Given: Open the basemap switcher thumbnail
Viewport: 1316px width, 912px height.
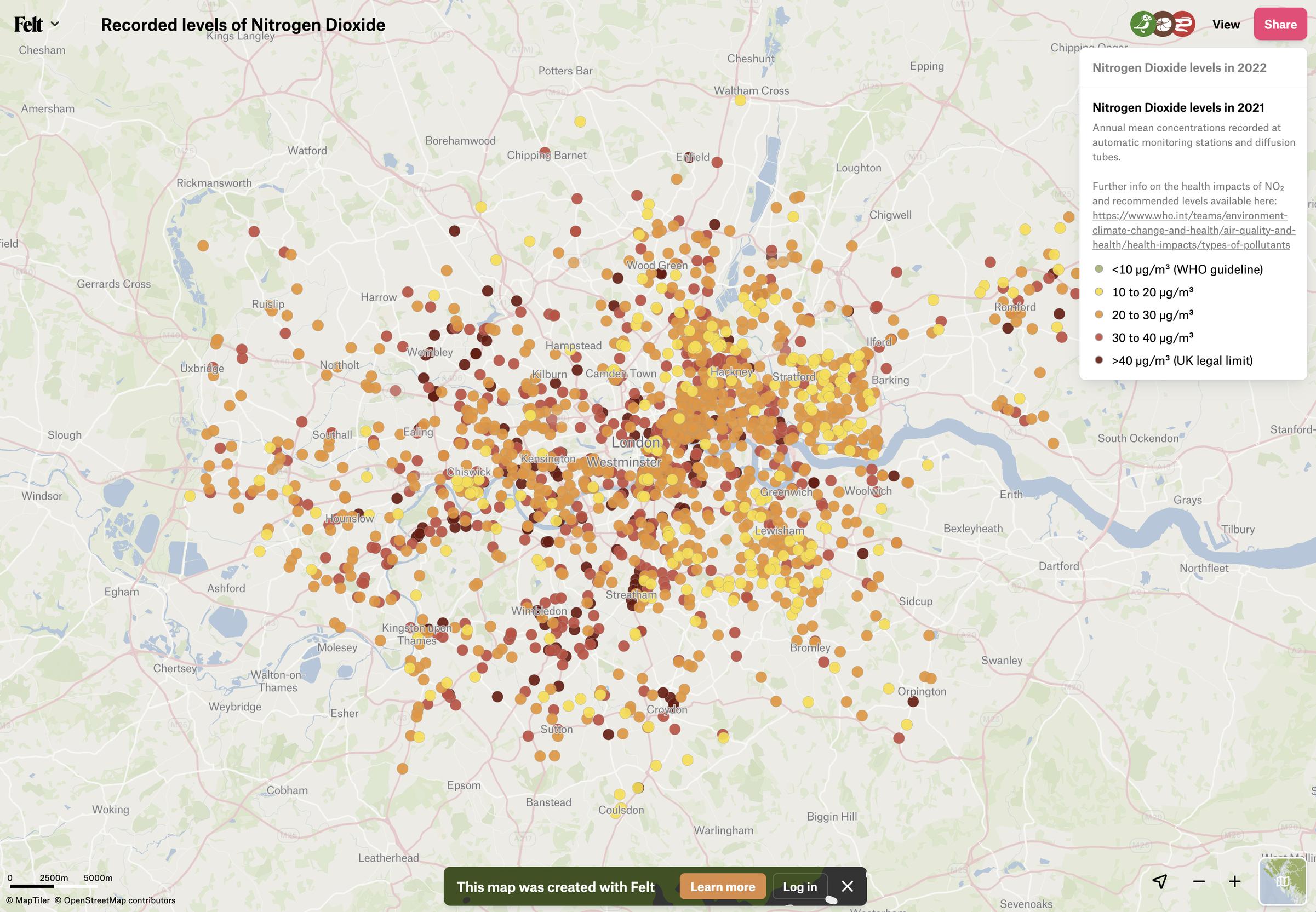Looking at the screenshot, I should tap(1283, 881).
